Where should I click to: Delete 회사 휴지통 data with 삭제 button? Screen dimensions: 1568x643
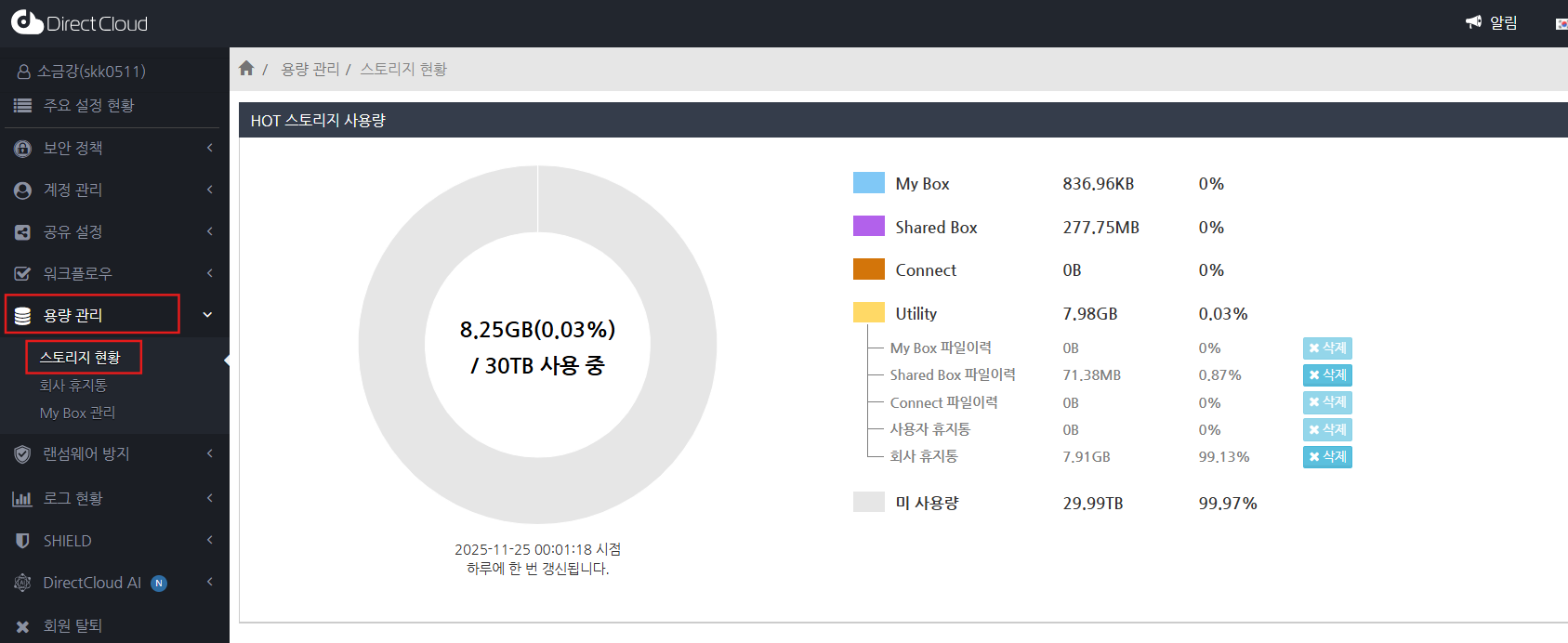click(x=1327, y=457)
